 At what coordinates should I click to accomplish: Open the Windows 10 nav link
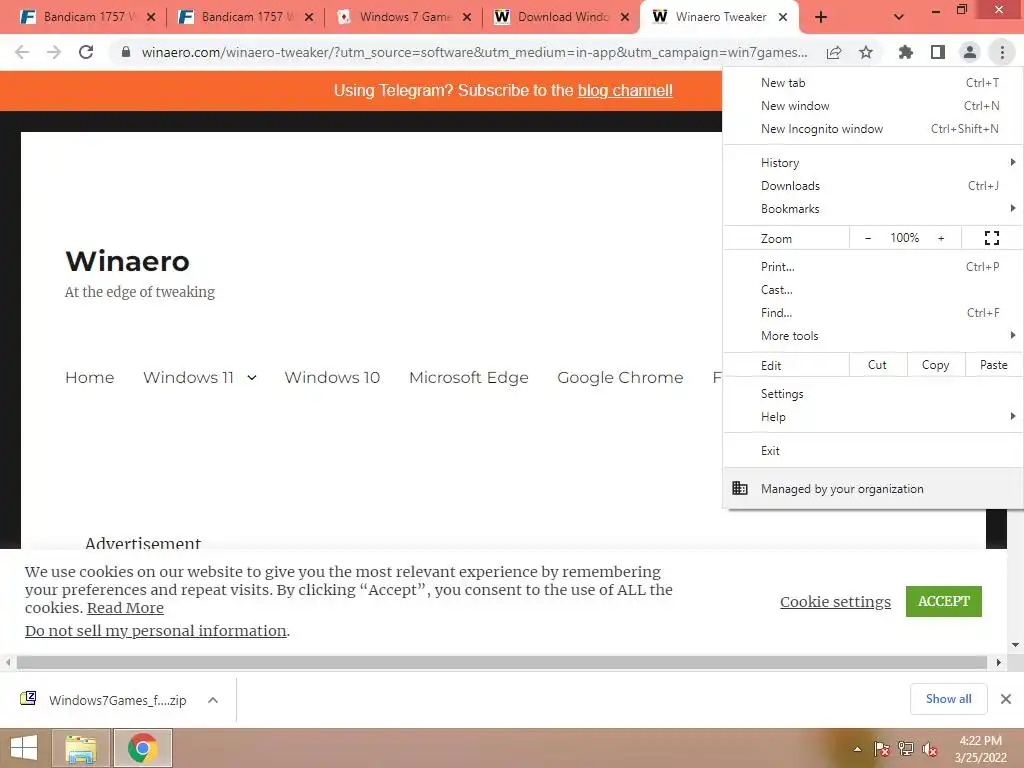coord(332,377)
